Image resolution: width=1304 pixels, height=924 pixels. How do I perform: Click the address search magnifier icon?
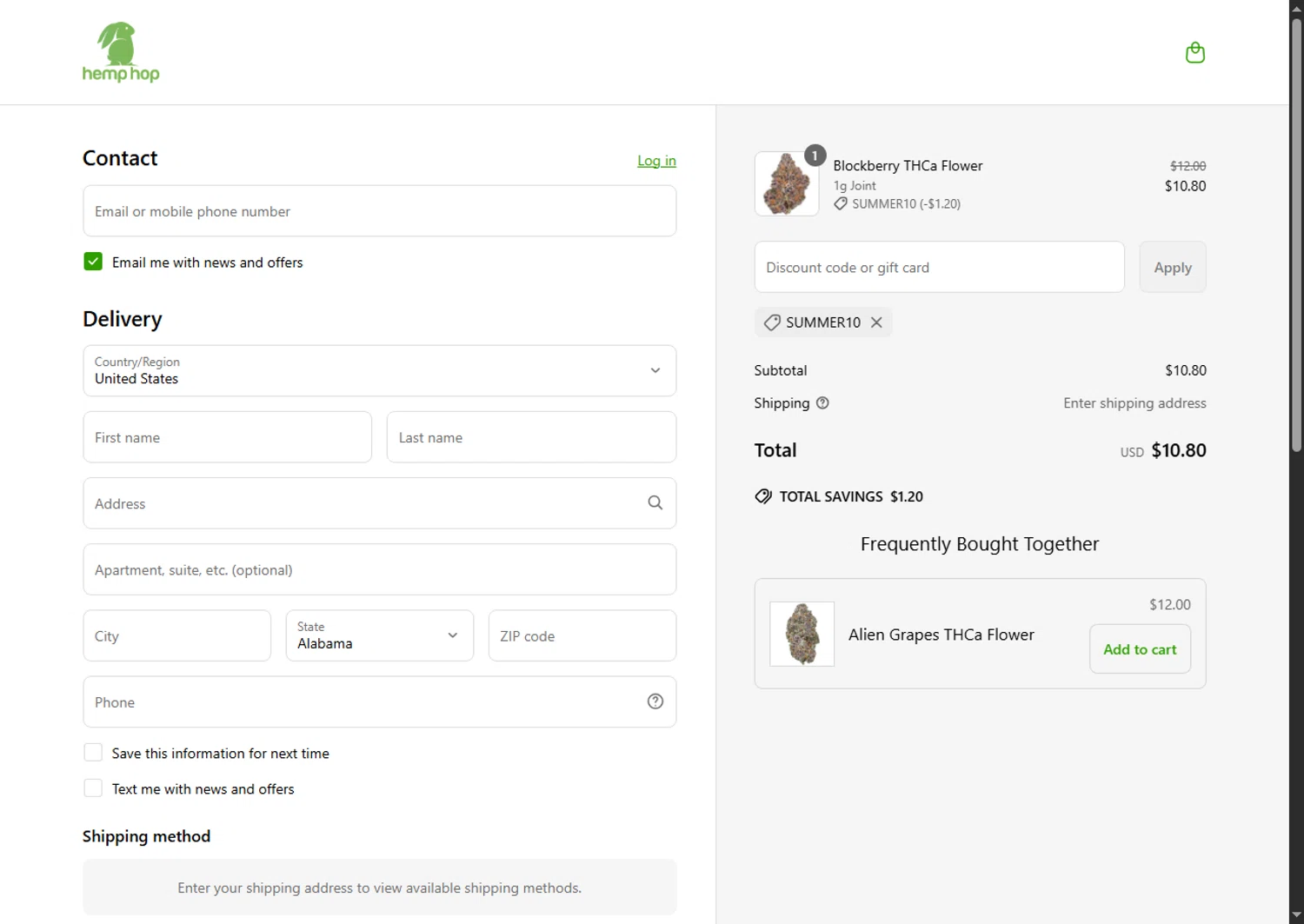pos(655,503)
